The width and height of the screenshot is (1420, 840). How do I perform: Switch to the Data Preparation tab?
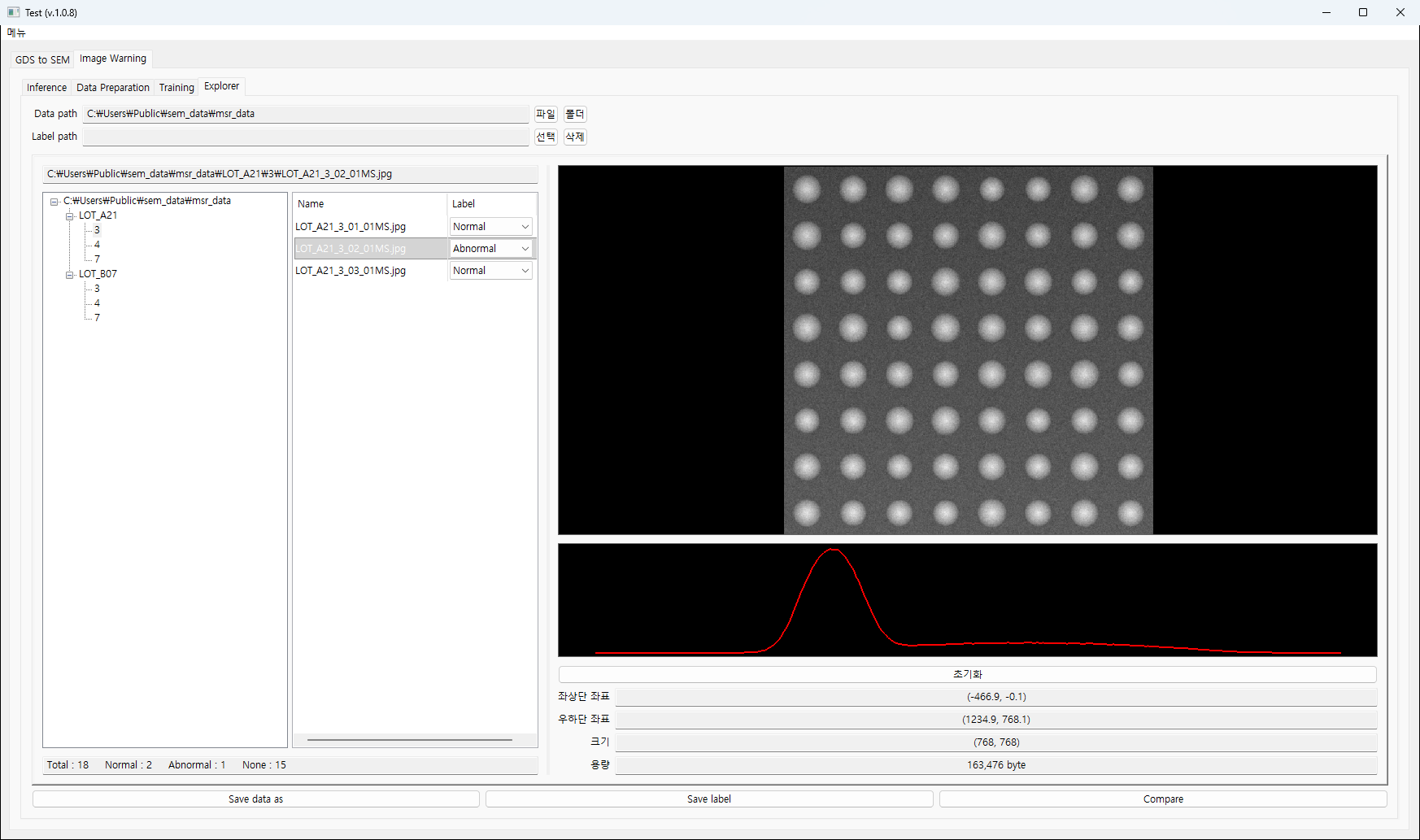(113, 87)
